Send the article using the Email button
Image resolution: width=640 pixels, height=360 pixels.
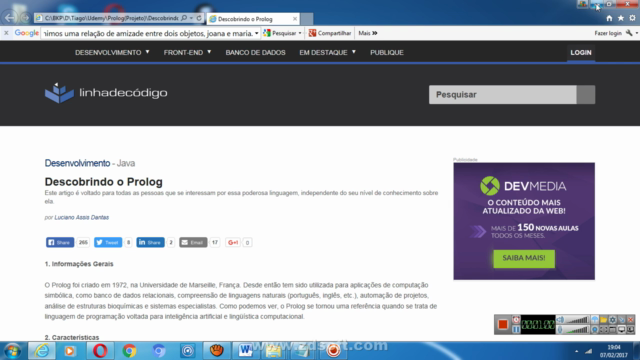[193, 242]
